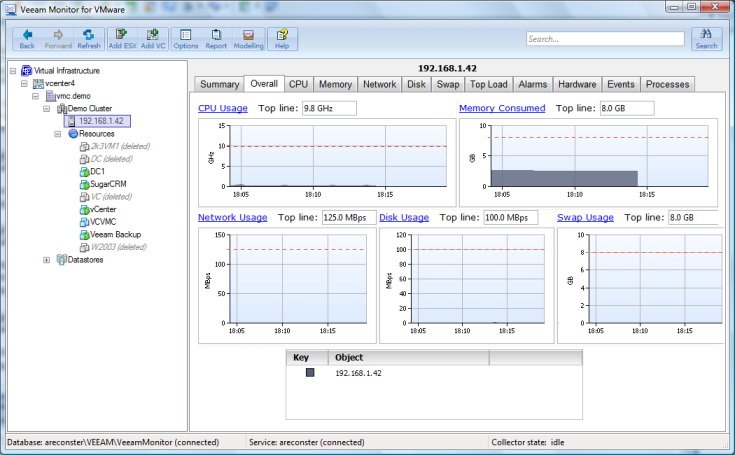Collapse the Virtual Infrastructure root node
This screenshot has height=455, width=735.
pos(11,71)
